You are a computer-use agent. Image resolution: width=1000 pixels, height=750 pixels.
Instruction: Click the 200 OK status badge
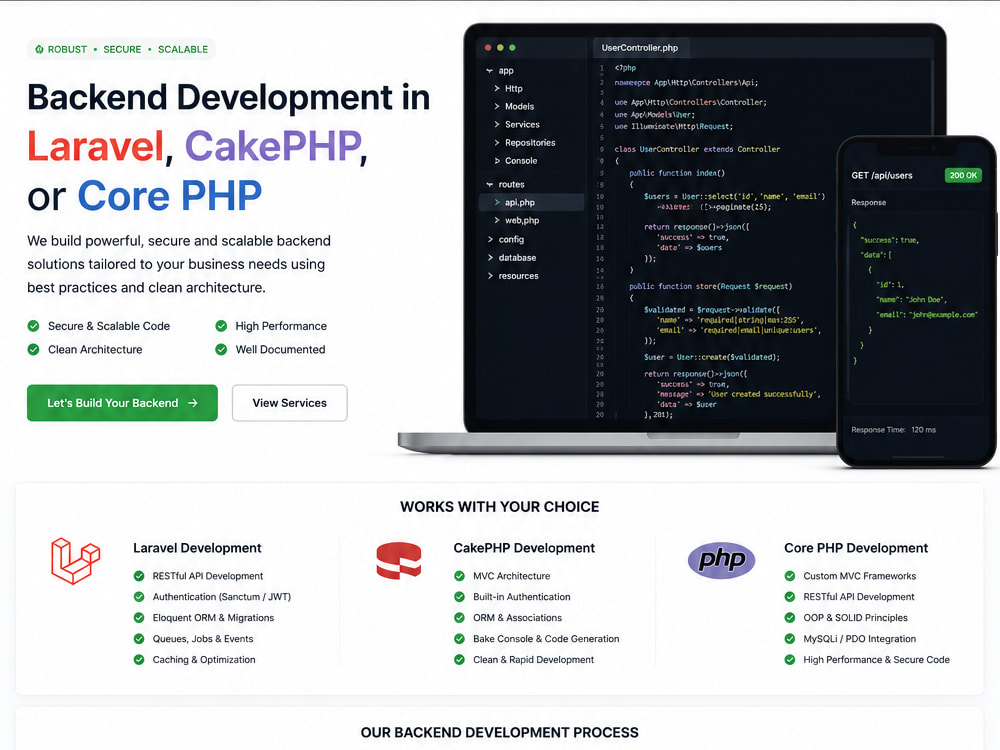point(963,175)
